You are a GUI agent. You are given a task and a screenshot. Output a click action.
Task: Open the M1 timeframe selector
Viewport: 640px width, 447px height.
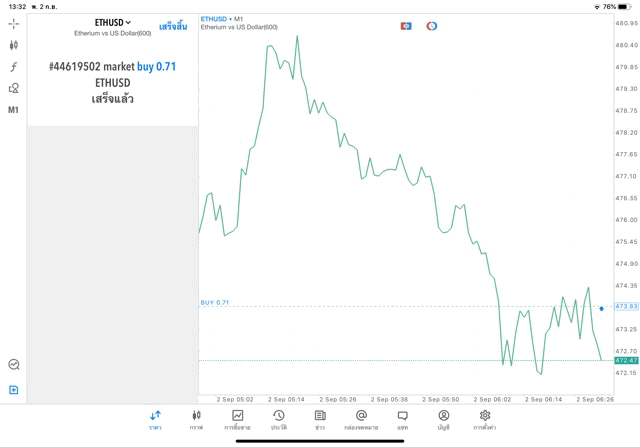click(x=13, y=110)
